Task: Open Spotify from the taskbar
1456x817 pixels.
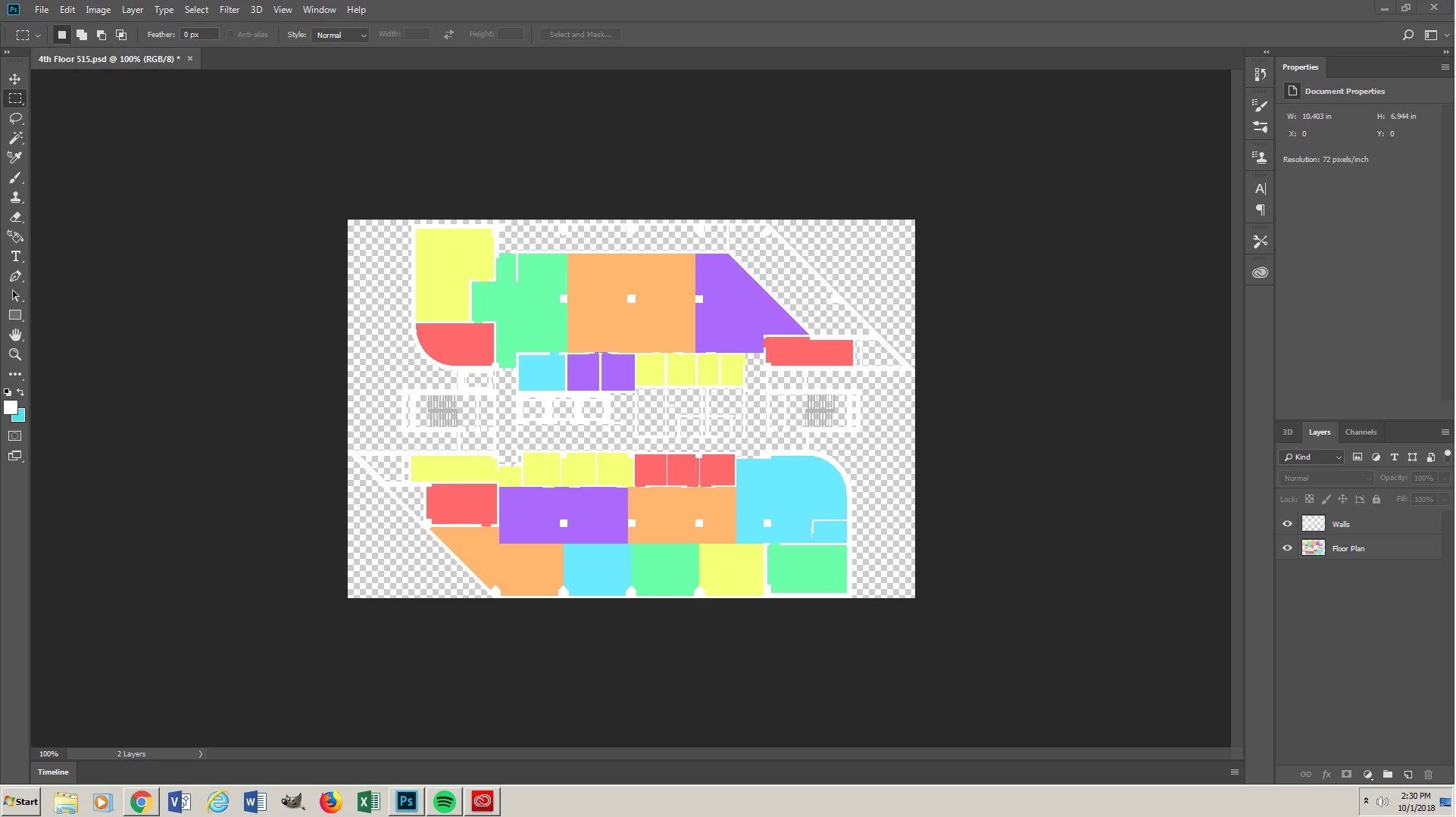Action: (445, 801)
